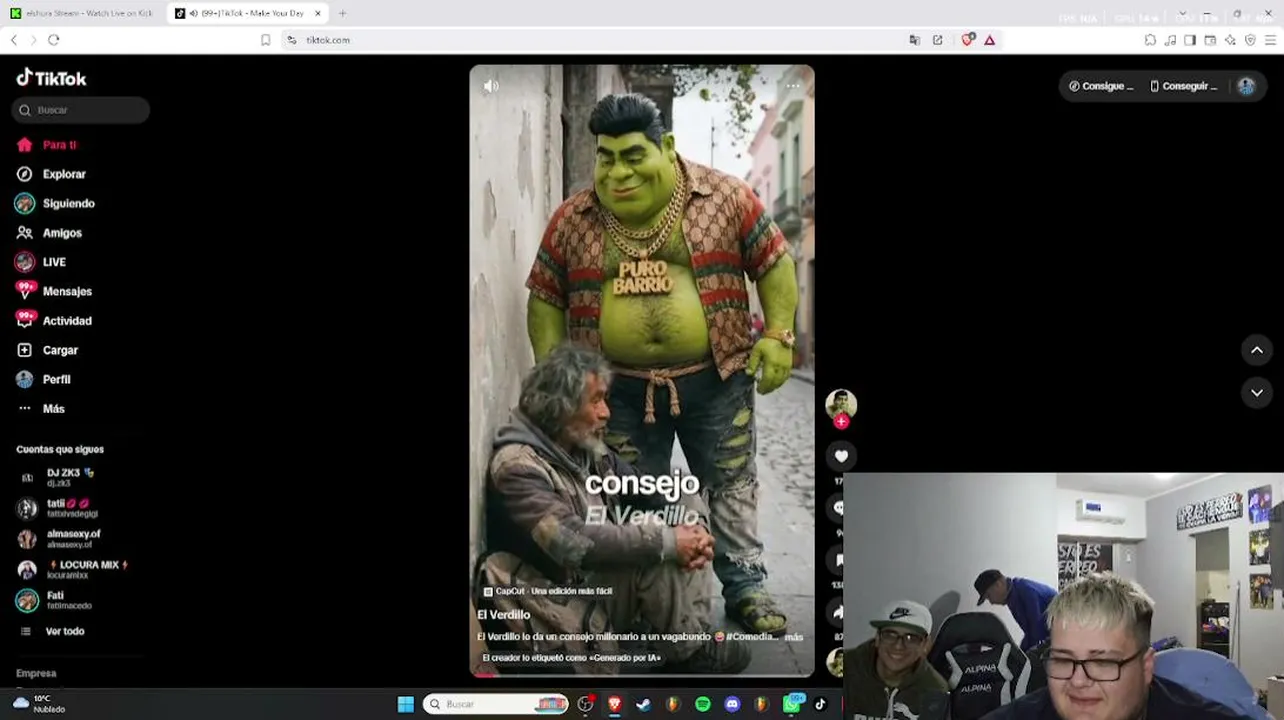Click the Consigue coins button
The height and width of the screenshot is (720, 1284).
[x=1101, y=86]
